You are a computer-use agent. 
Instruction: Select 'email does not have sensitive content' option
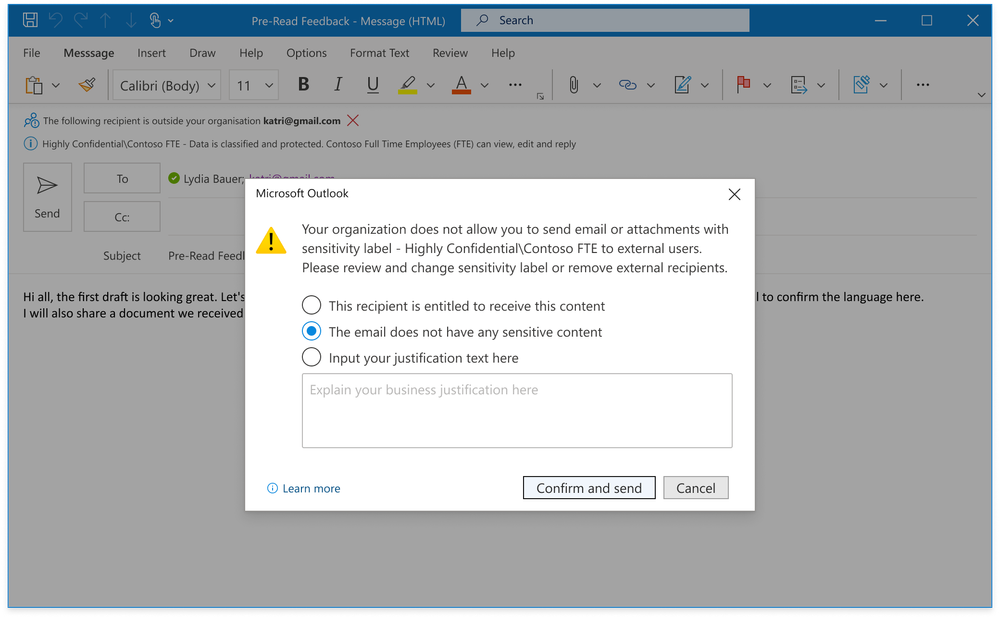[x=311, y=331]
